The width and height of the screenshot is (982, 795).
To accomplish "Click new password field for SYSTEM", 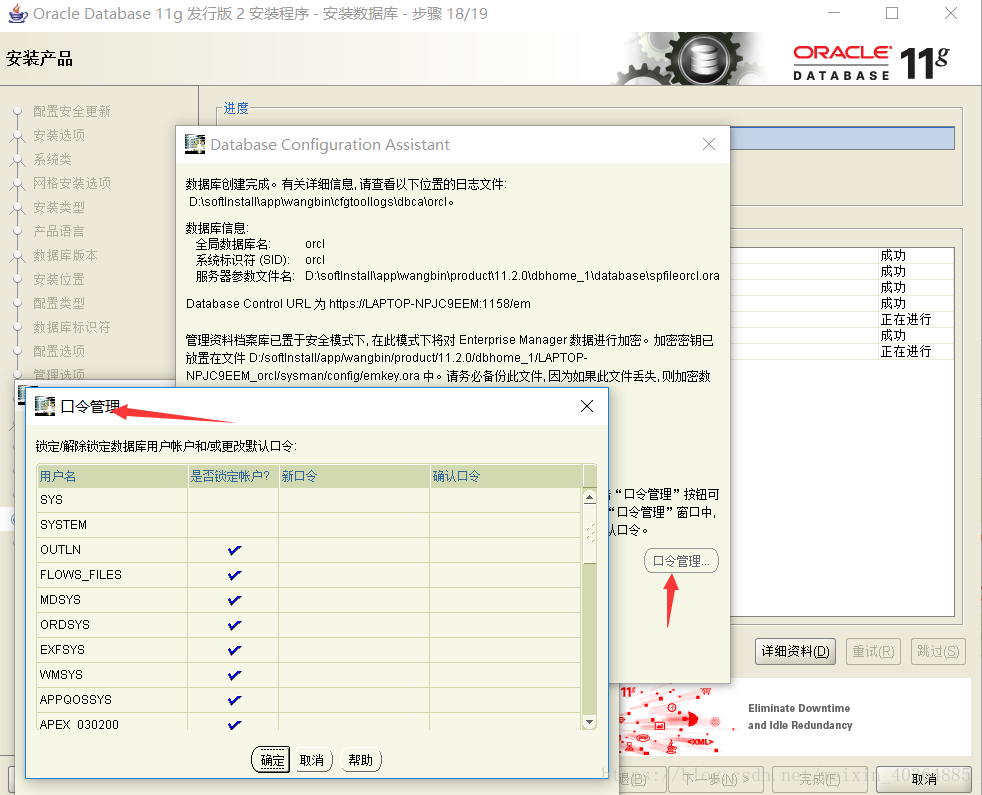I will point(354,525).
